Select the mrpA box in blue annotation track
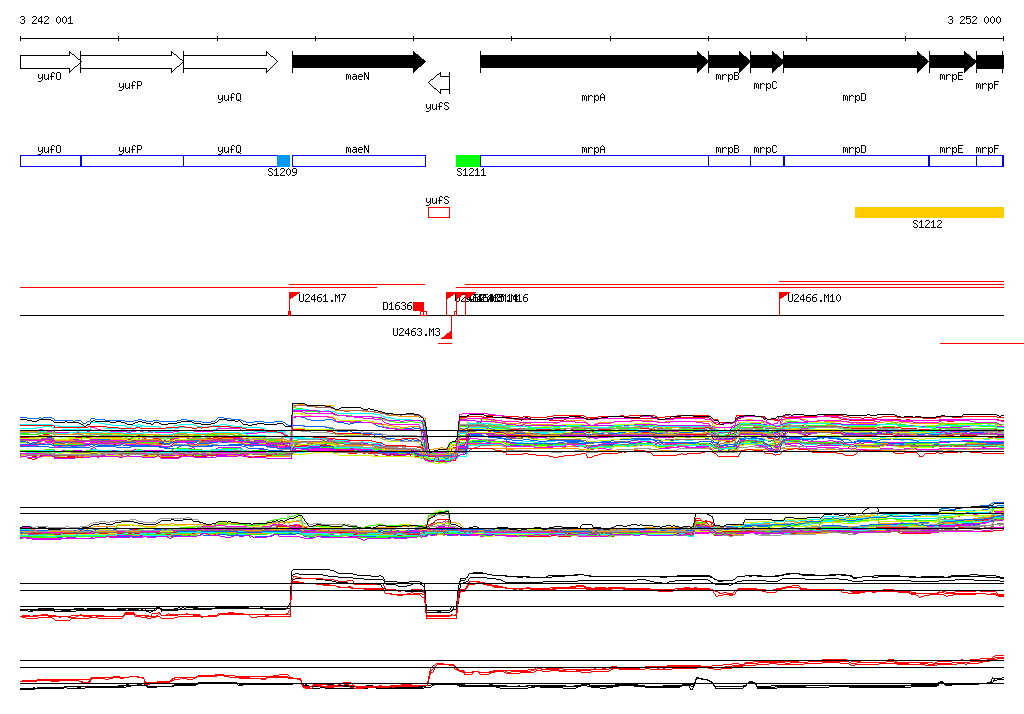 point(593,161)
